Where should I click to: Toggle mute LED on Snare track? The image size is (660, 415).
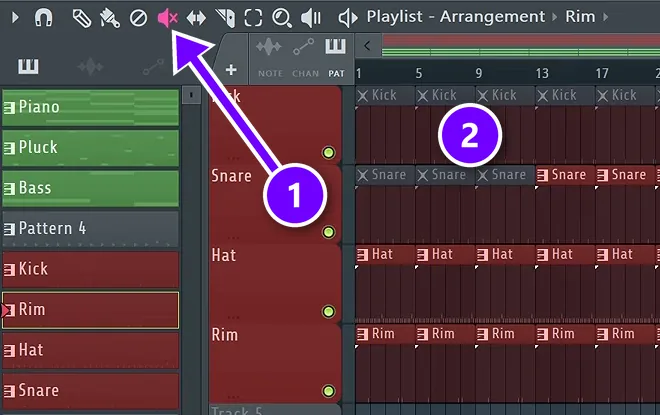point(329,232)
